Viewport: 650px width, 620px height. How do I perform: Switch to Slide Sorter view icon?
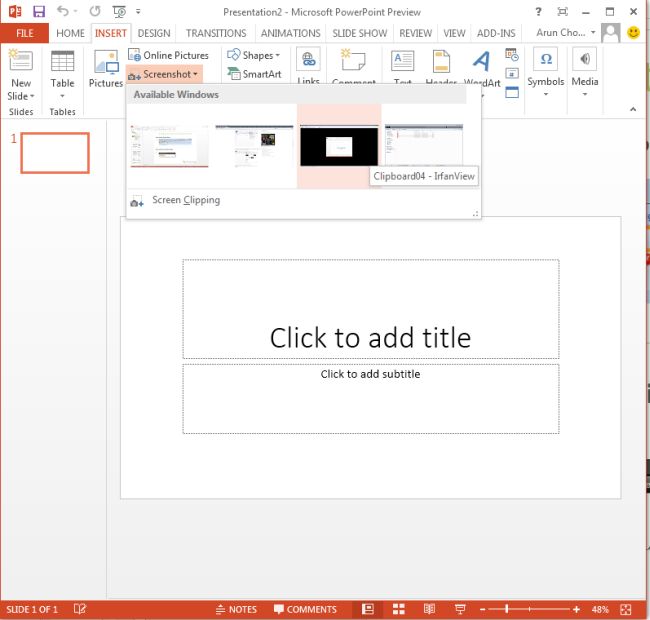398,609
